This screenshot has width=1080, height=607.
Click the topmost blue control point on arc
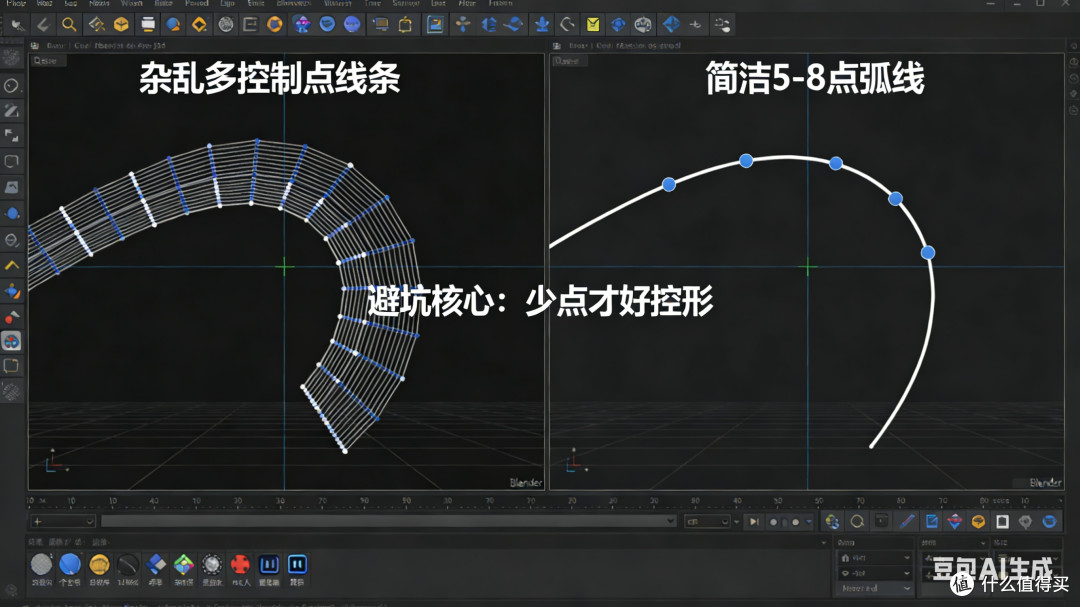[746, 161]
